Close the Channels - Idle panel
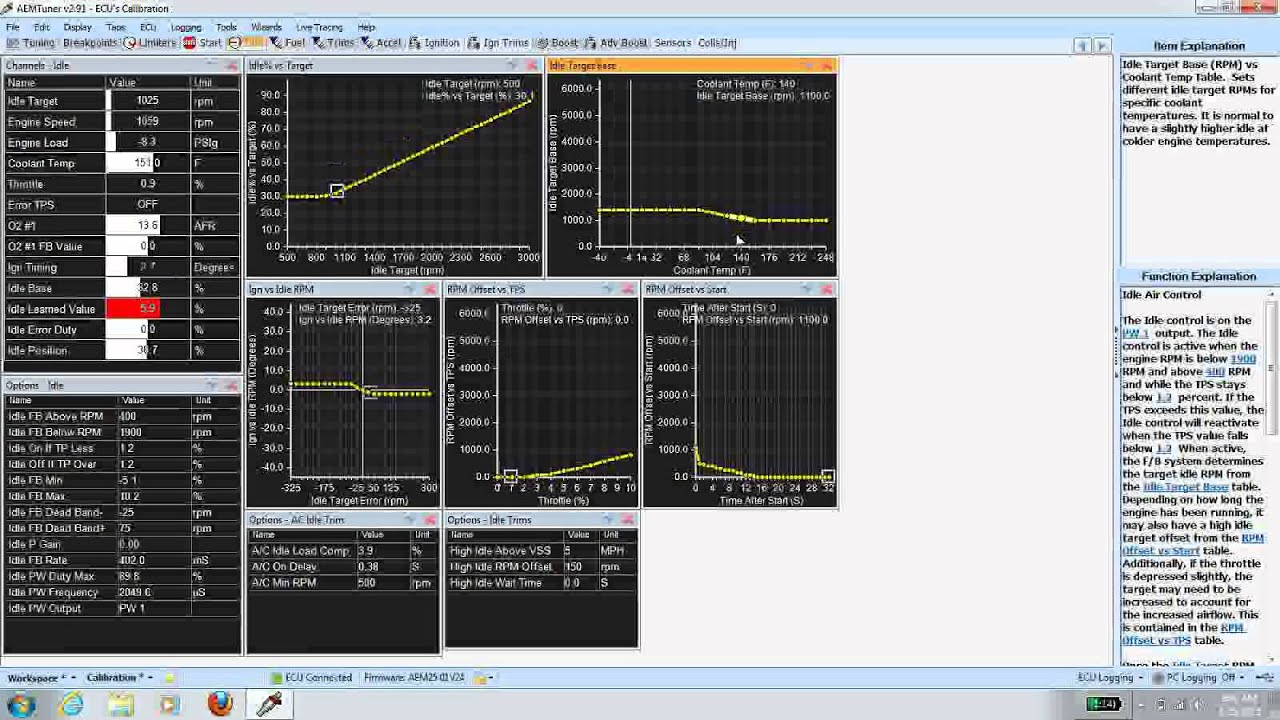 [x=232, y=66]
